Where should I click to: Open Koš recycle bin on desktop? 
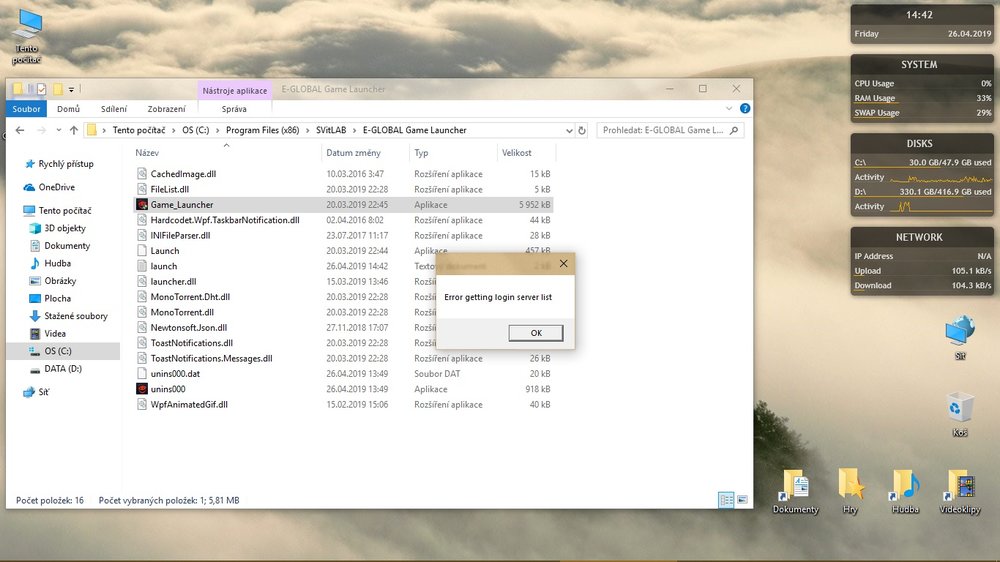click(959, 411)
